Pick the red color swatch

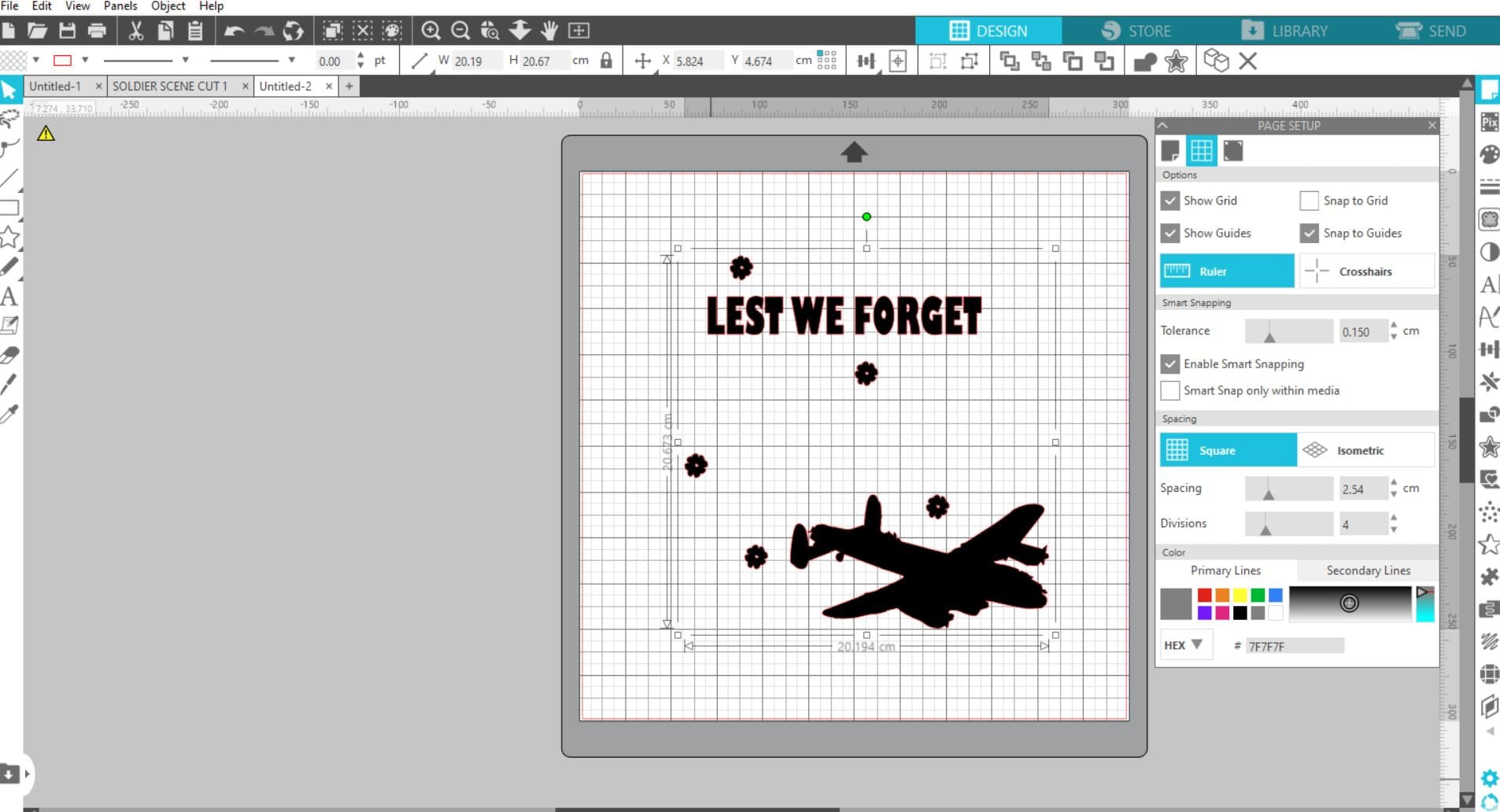click(x=1205, y=595)
